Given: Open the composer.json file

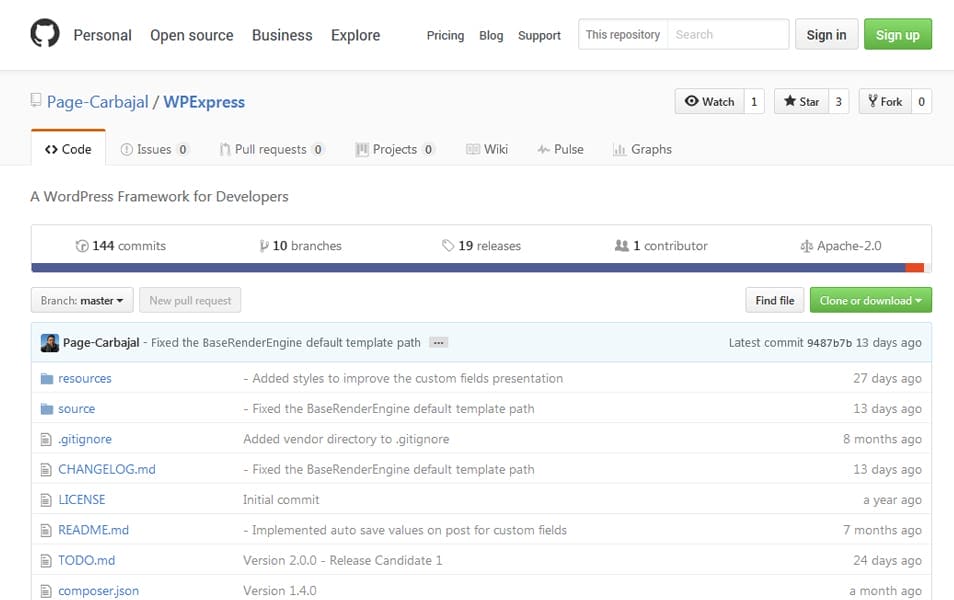Looking at the screenshot, I should coord(99,591).
